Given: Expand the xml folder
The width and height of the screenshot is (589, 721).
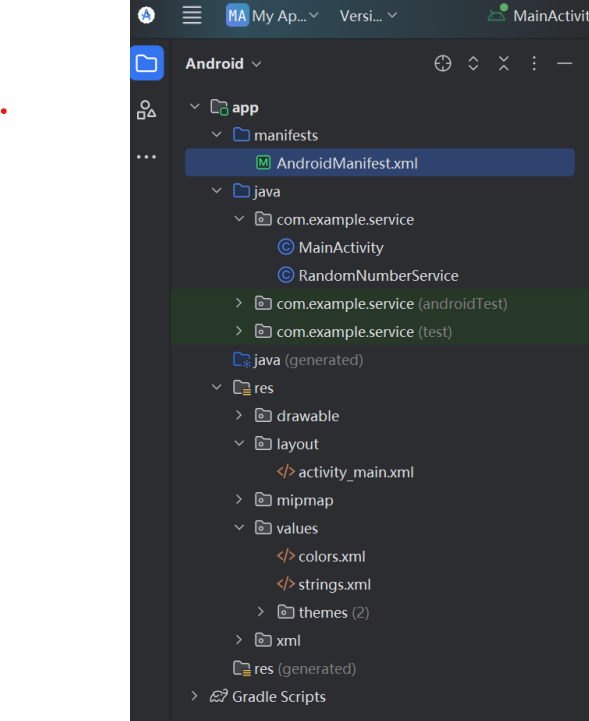Looking at the screenshot, I should pos(239,640).
